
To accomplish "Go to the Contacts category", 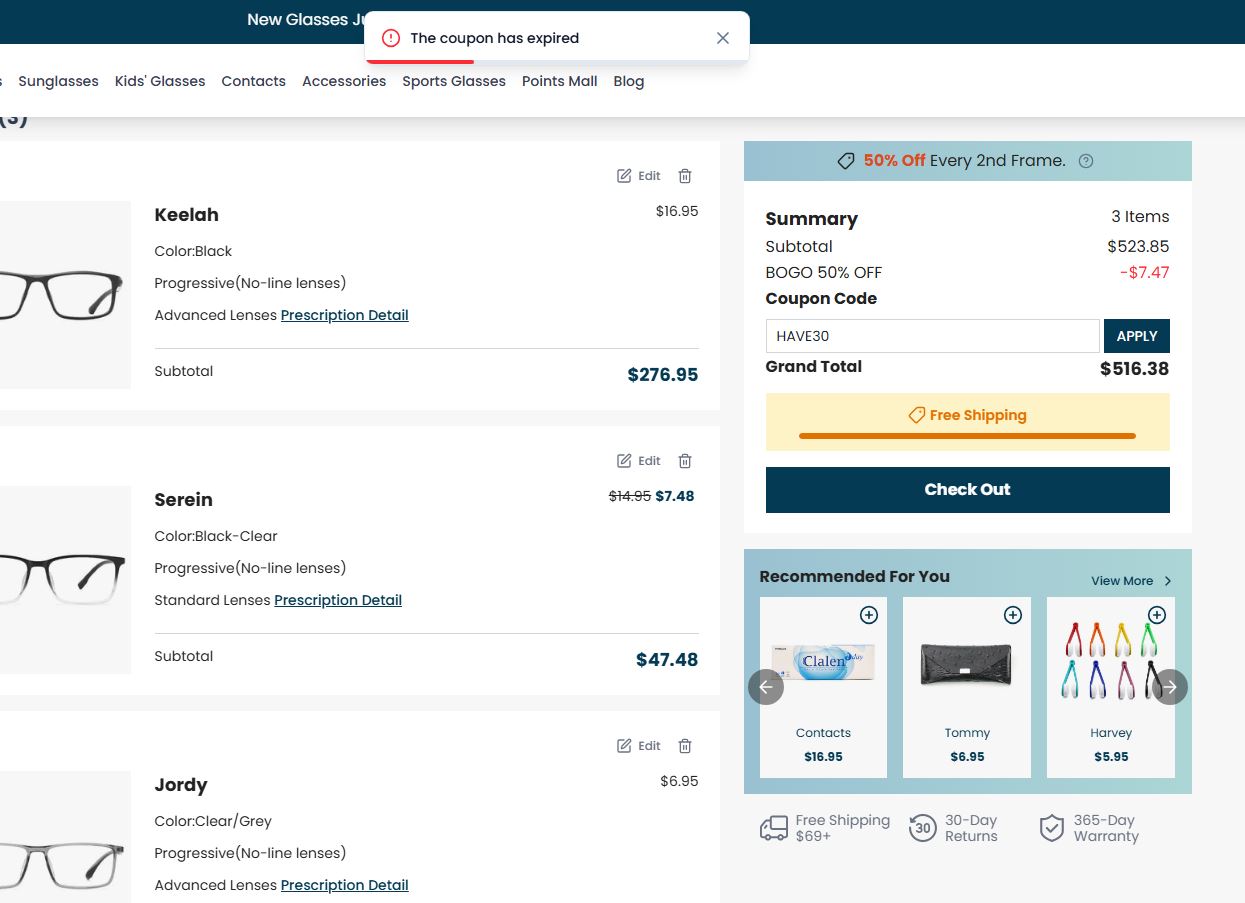I will tap(254, 81).
